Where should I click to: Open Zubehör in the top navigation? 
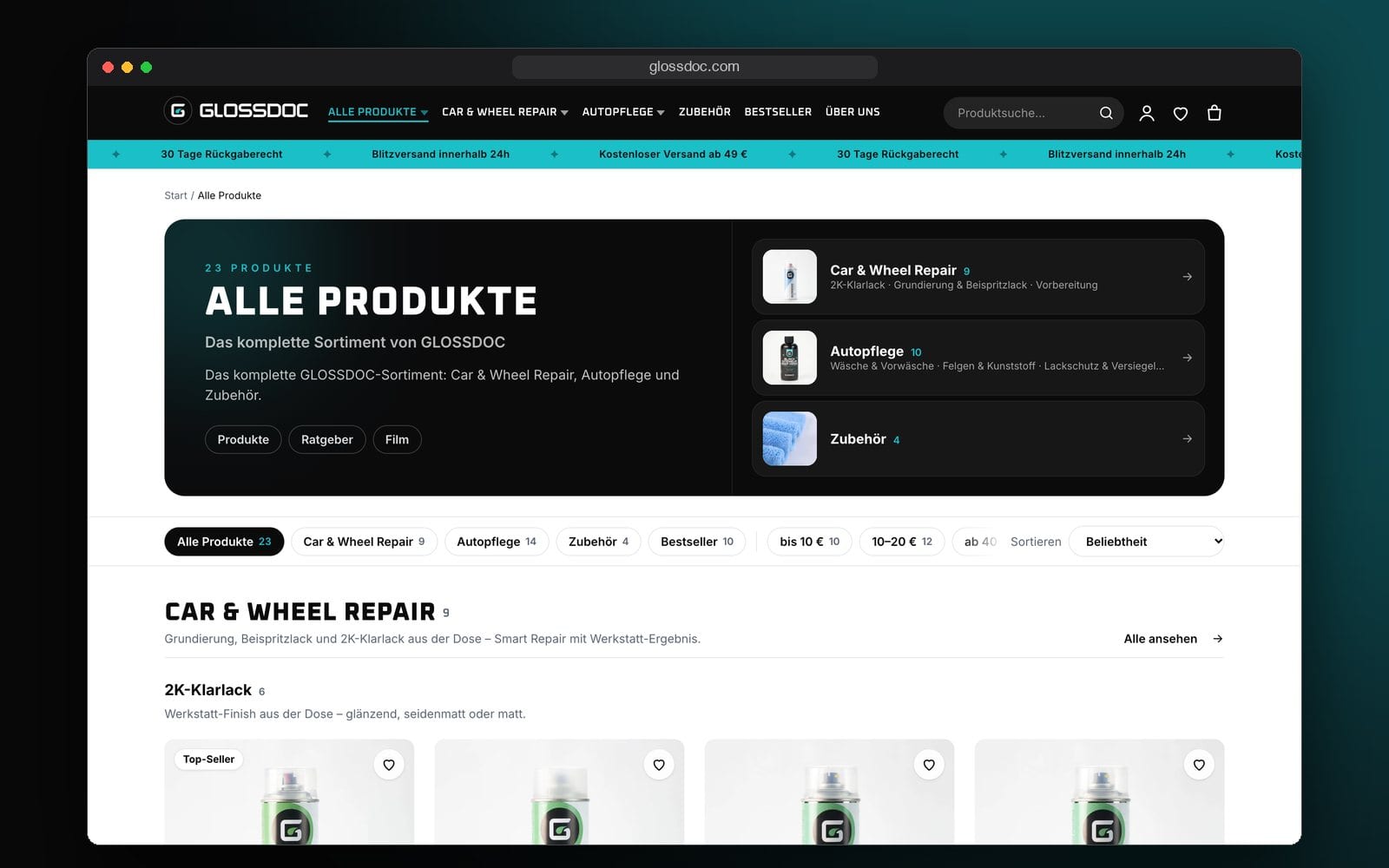pyautogui.click(x=705, y=112)
